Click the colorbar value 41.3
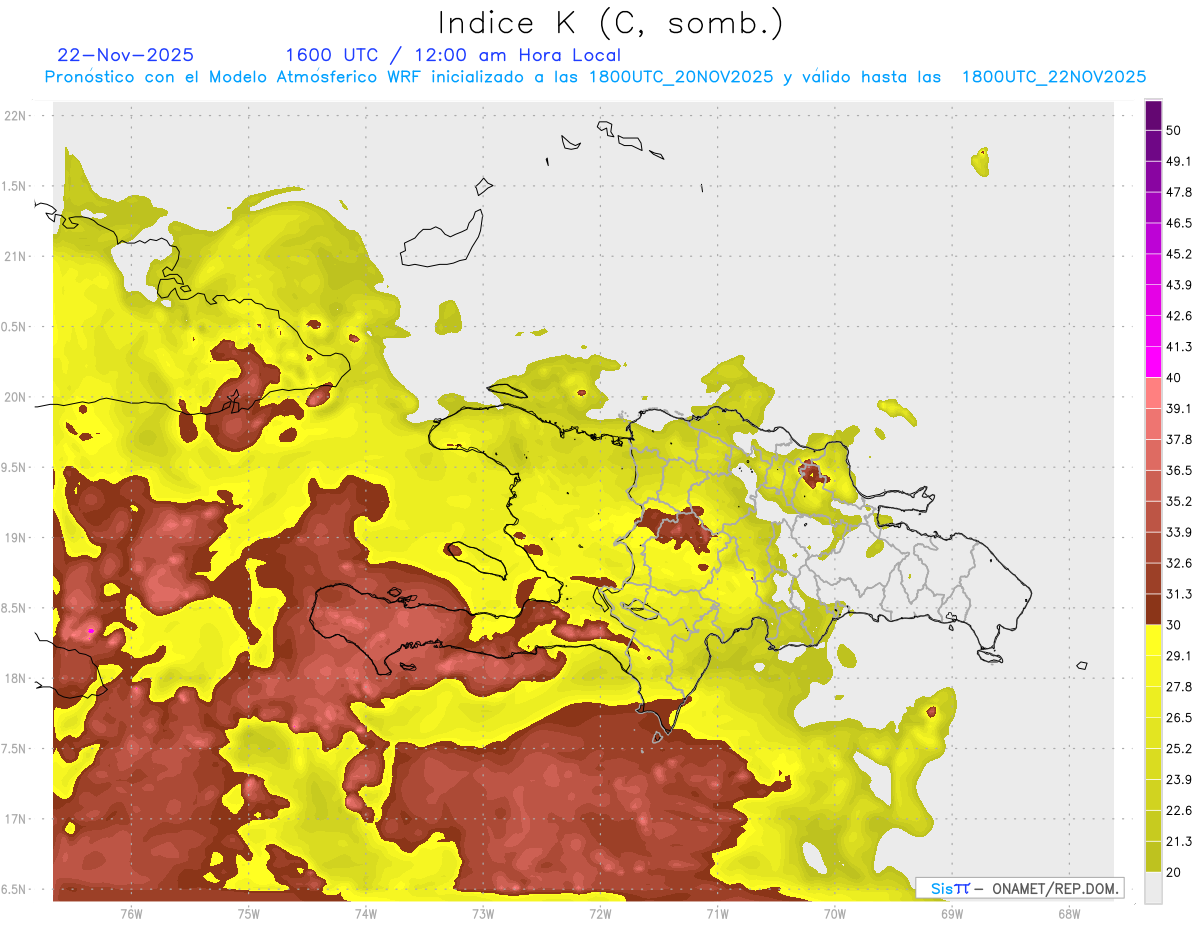This screenshot has width=1200, height=927. click(x=1179, y=347)
